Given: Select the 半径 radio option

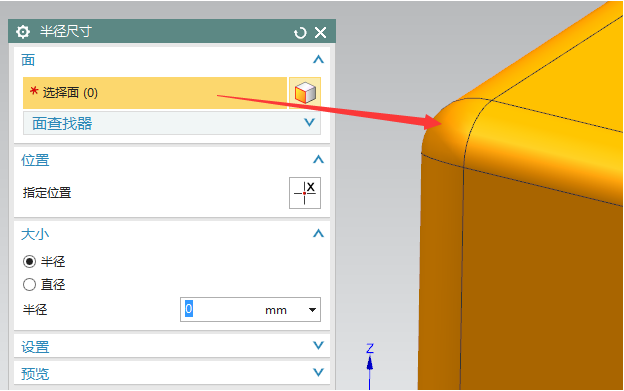Looking at the screenshot, I should click(29, 261).
